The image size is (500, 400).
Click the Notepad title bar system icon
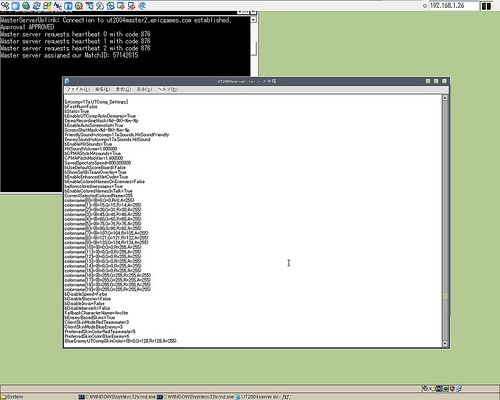(x=67, y=81)
